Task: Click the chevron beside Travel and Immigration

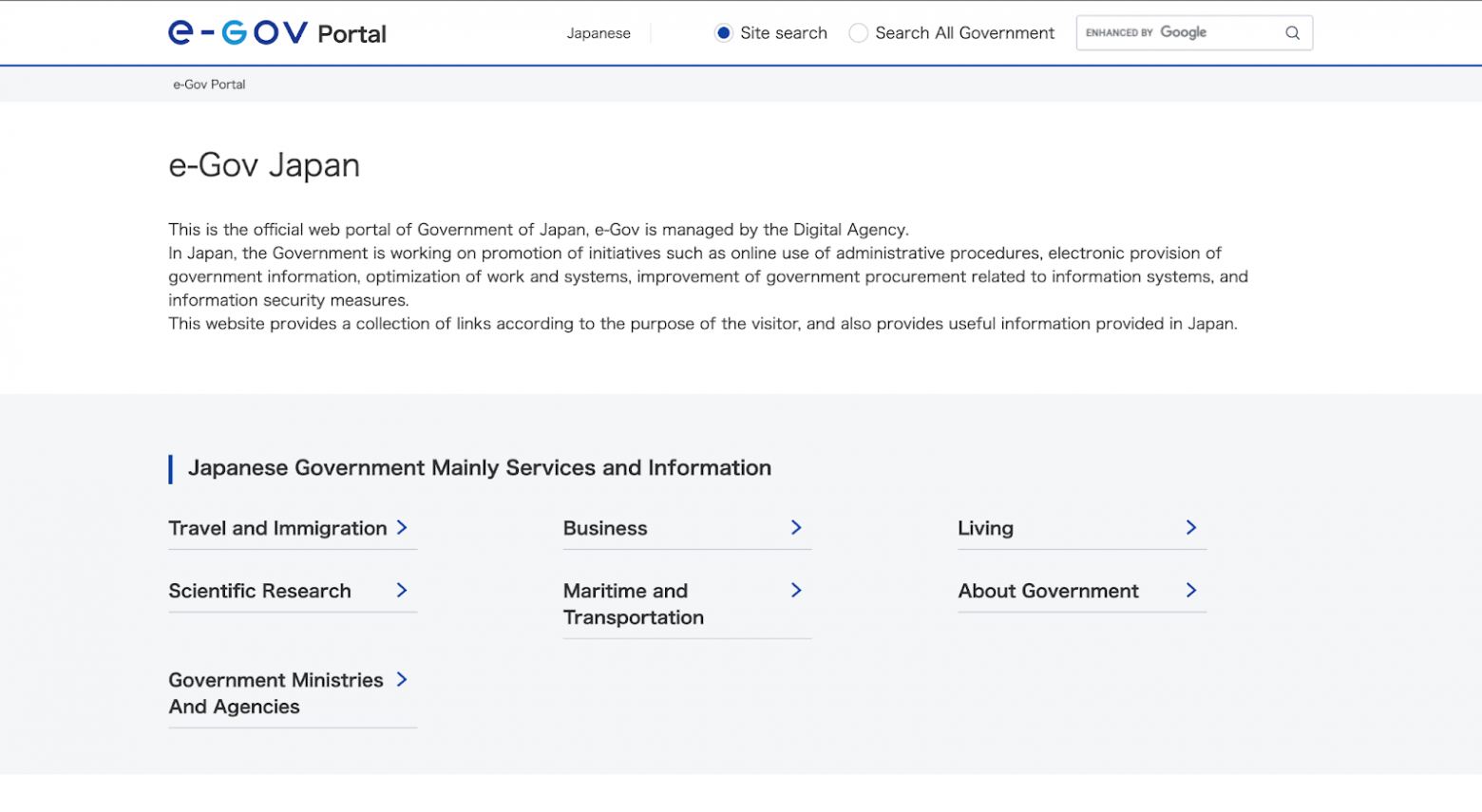Action: pos(403,528)
